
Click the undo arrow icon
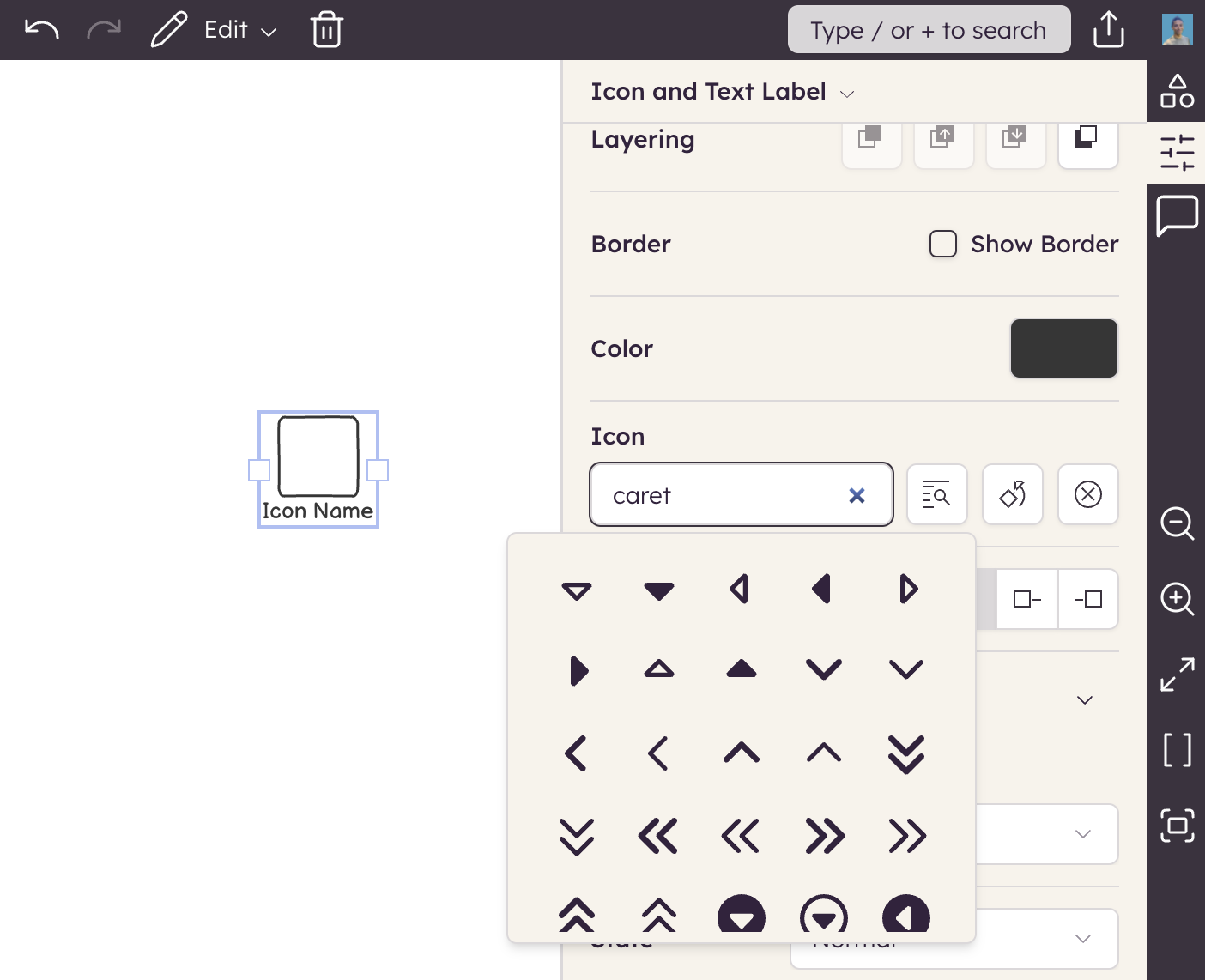[41, 30]
